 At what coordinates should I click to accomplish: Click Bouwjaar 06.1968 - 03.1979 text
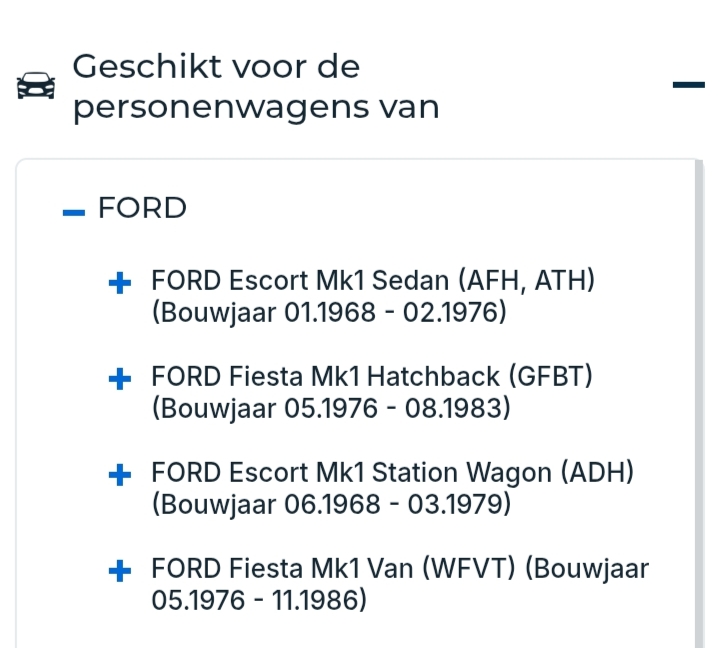coord(332,505)
